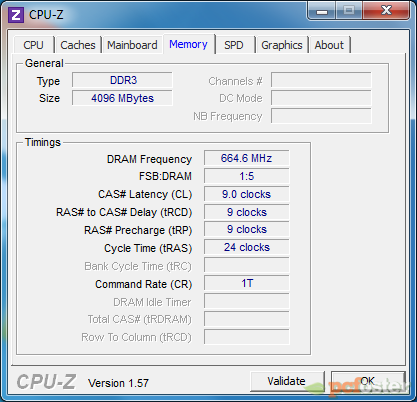
Task: Click the empty DRAM Idle Timer field
Action: (x=247, y=301)
